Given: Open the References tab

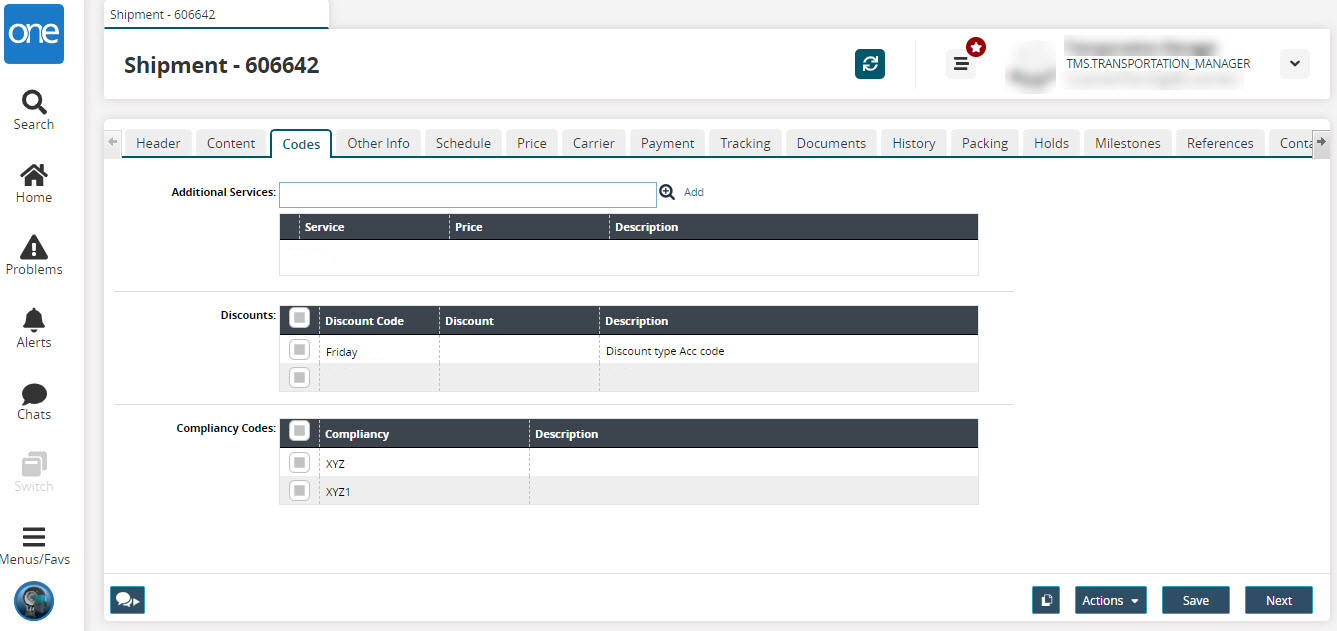Looking at the screenshot, I should [1220, 143].
